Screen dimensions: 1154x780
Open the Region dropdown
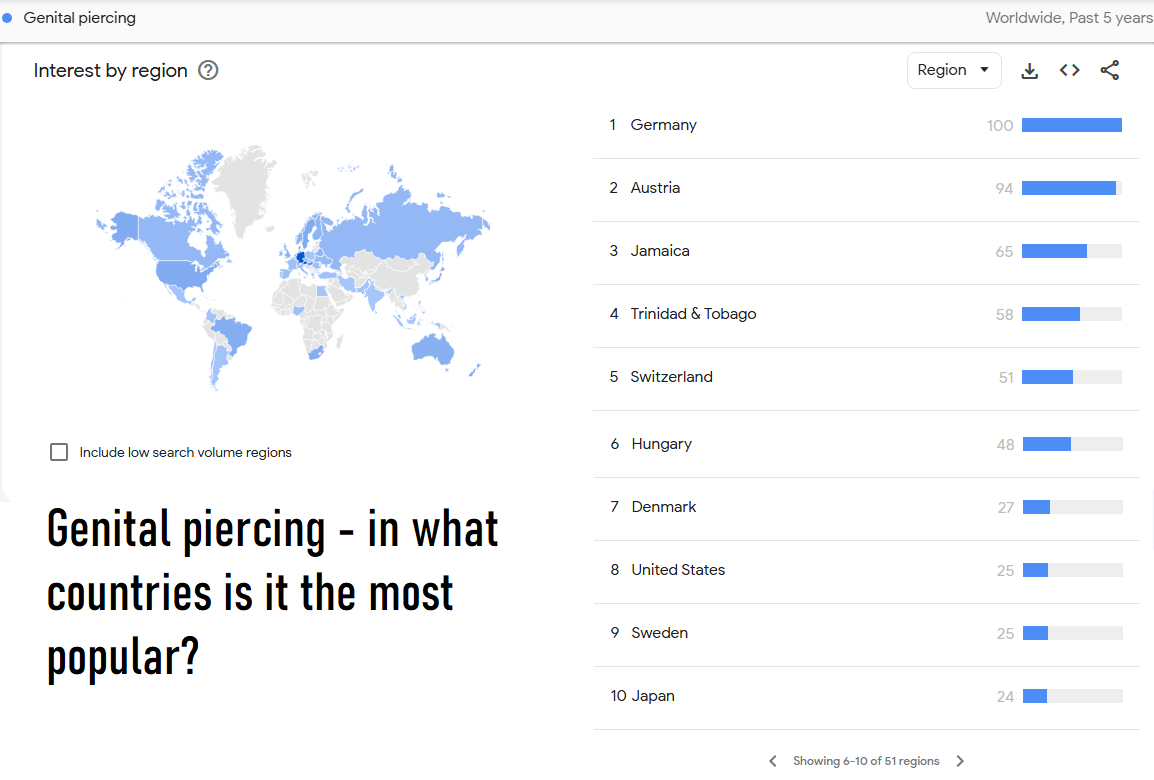click(x=954, y=71)
